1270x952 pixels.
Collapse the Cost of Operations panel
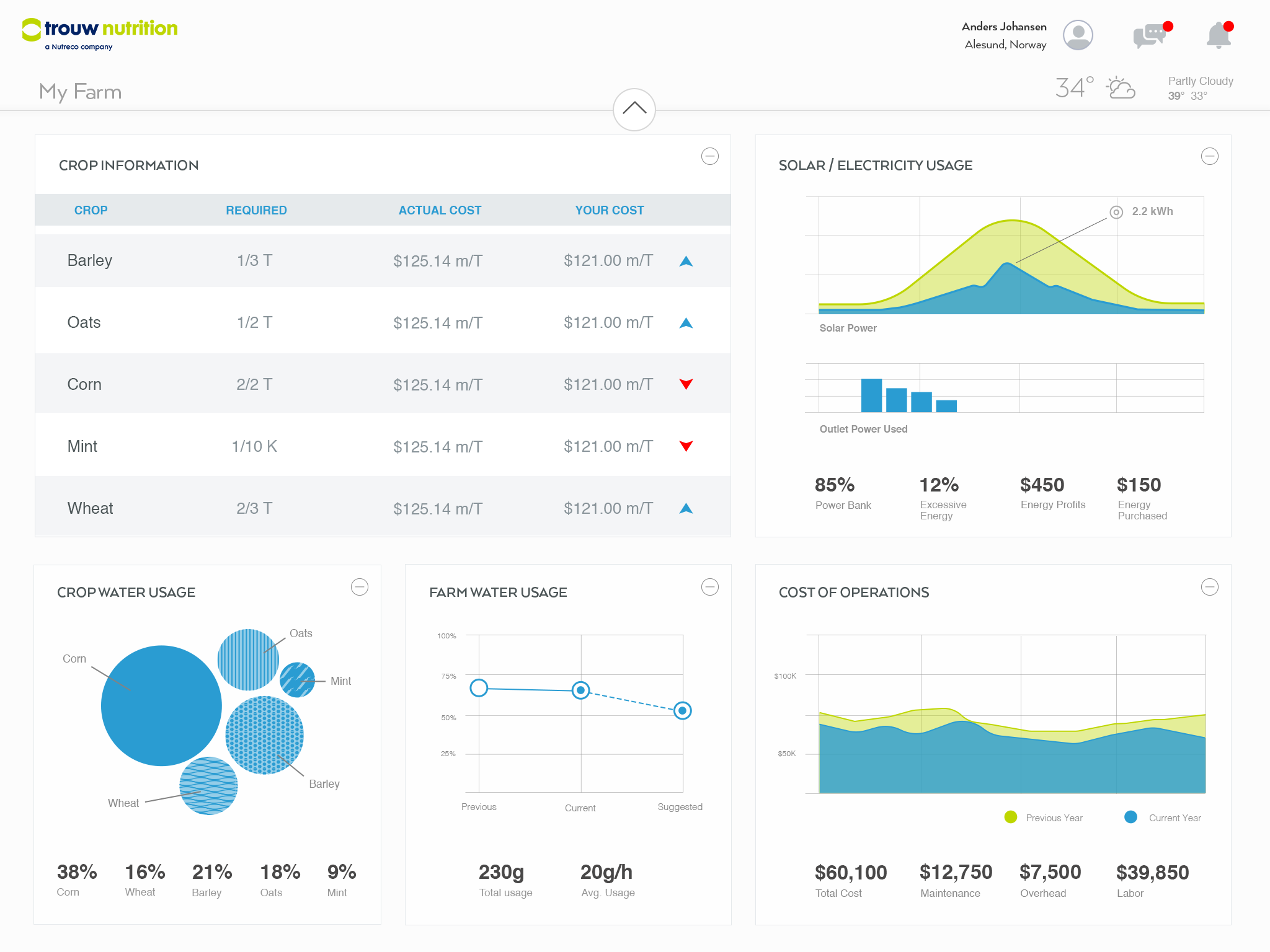pos(1210,587)
